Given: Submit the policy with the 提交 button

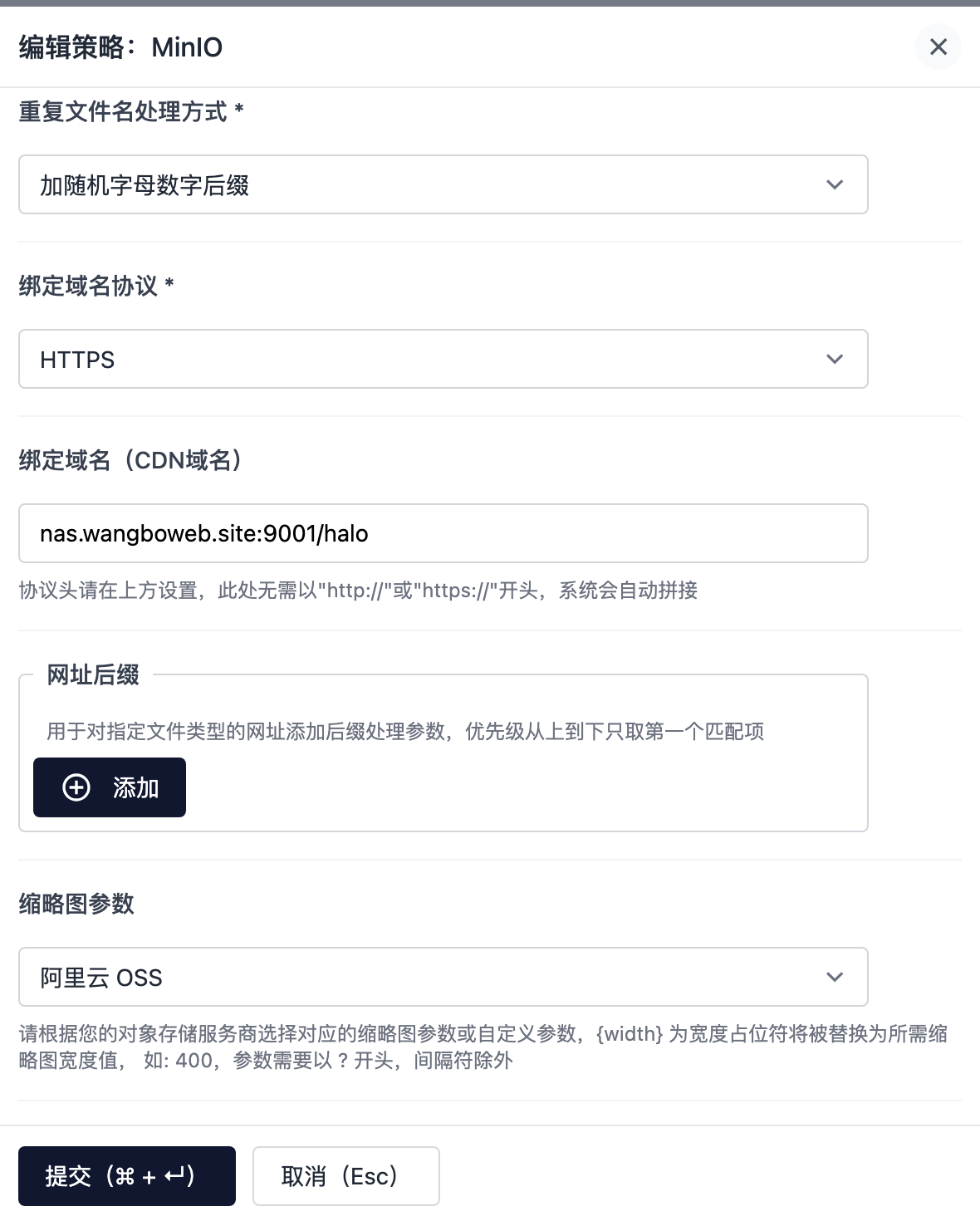Looking at the screenshot, I should coord(127,1176).
